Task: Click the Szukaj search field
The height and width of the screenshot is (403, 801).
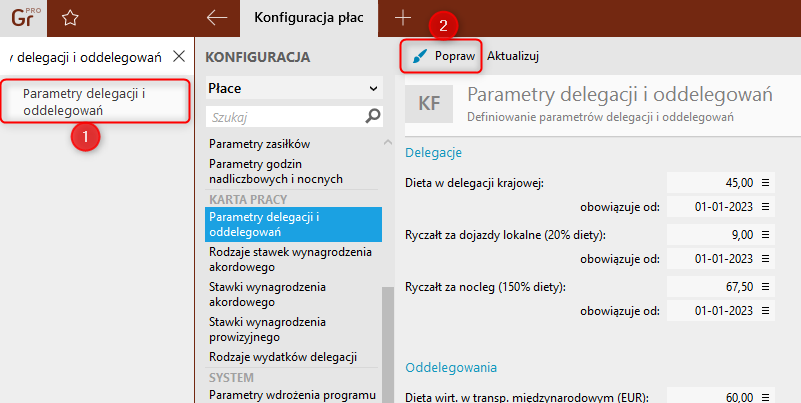Action: pos(283,117)
